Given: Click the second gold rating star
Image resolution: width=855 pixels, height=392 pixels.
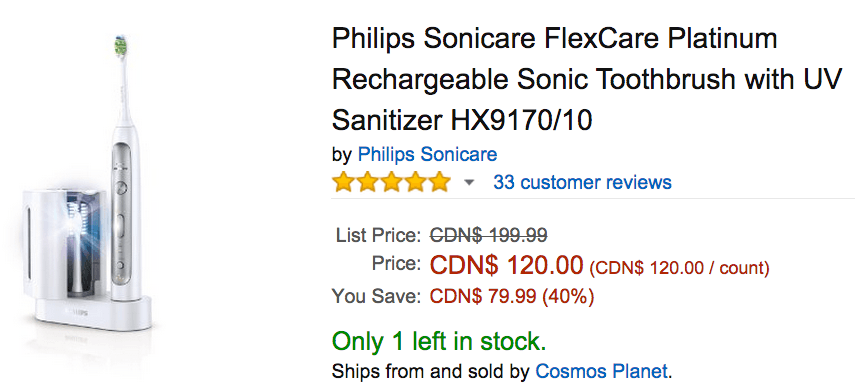Looking at the screenshot, I should coord(368,182).
